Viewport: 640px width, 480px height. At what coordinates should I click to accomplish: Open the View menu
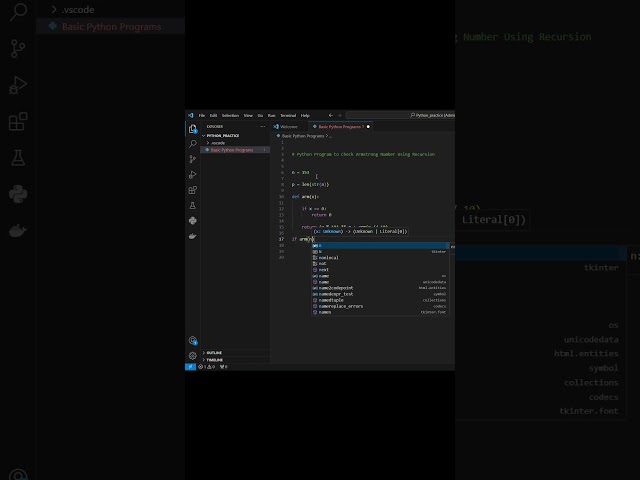(x=248, y=116)
